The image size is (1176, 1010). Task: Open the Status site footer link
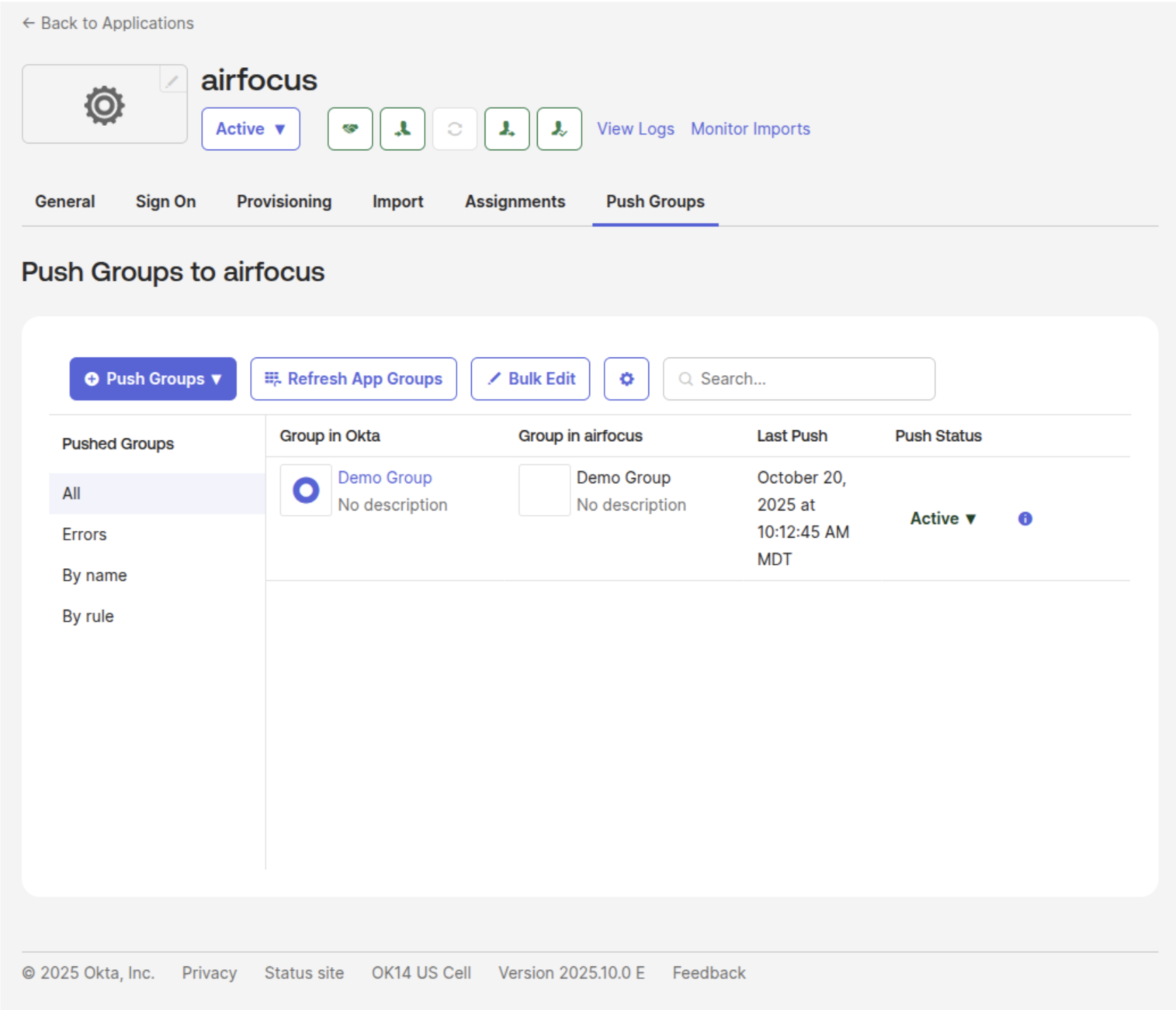pos(304,973)
